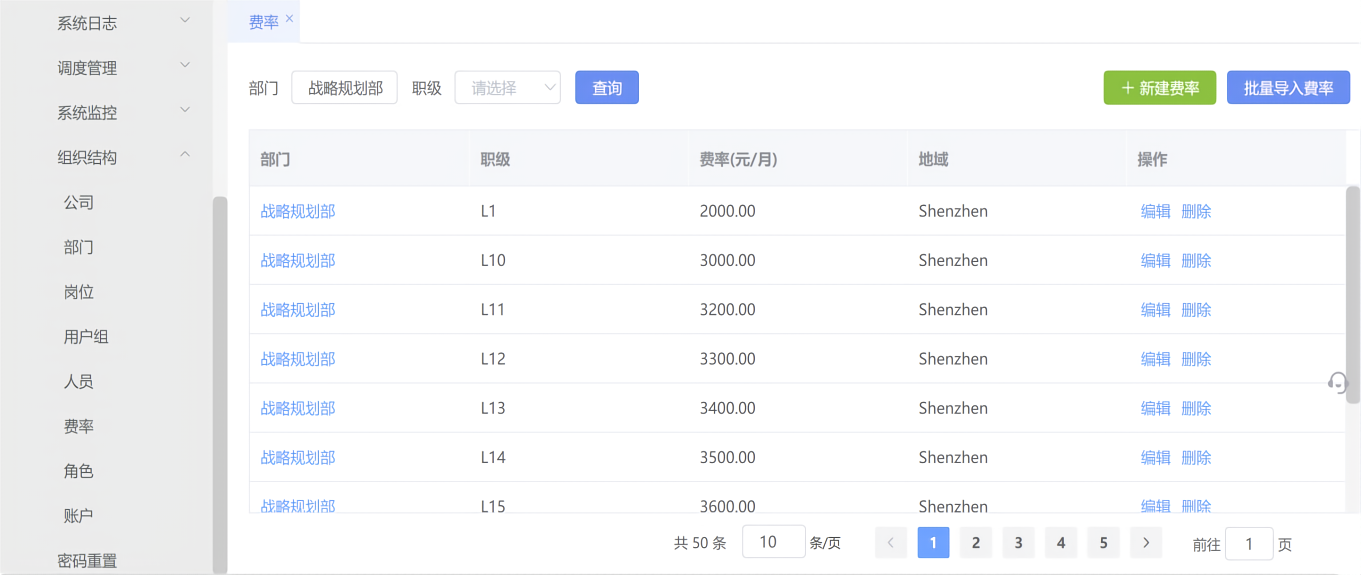Viewport: 1361px width, 575px height.
Task: Select 角色 in the sidebar
Action: tap(79, 471)
